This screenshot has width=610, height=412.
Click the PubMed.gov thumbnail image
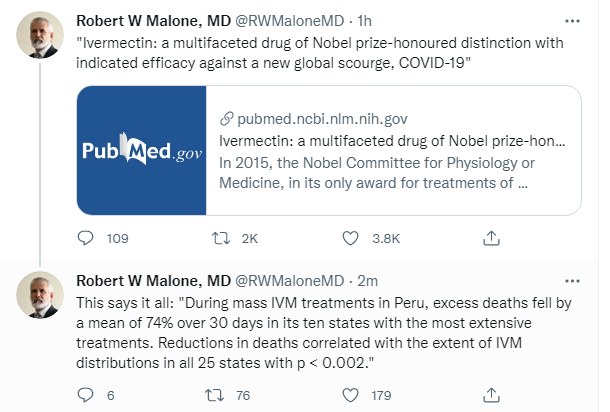click(x=142, y=150)
